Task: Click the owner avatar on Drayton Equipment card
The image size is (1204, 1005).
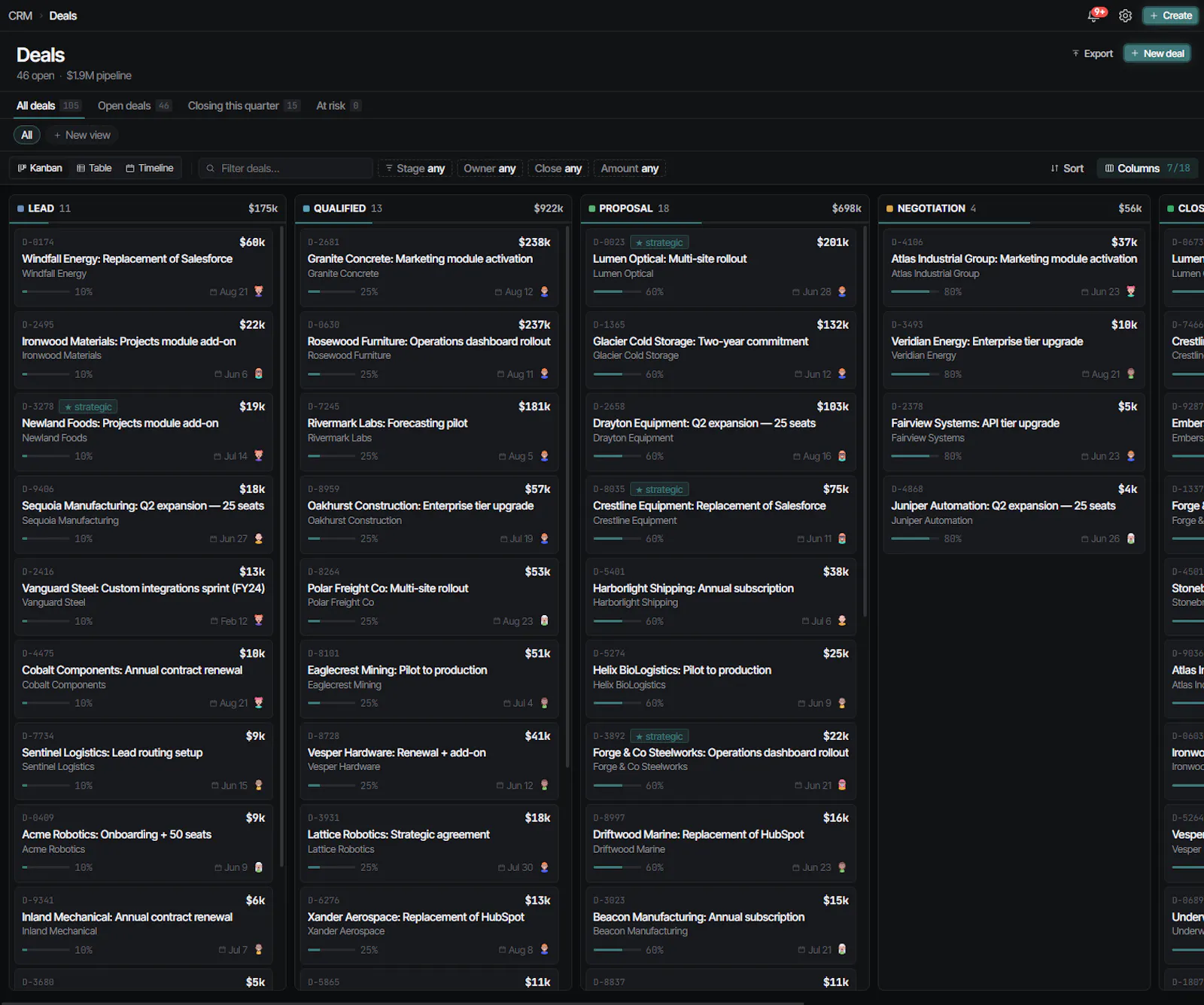Action: click(x=842, y=456)
